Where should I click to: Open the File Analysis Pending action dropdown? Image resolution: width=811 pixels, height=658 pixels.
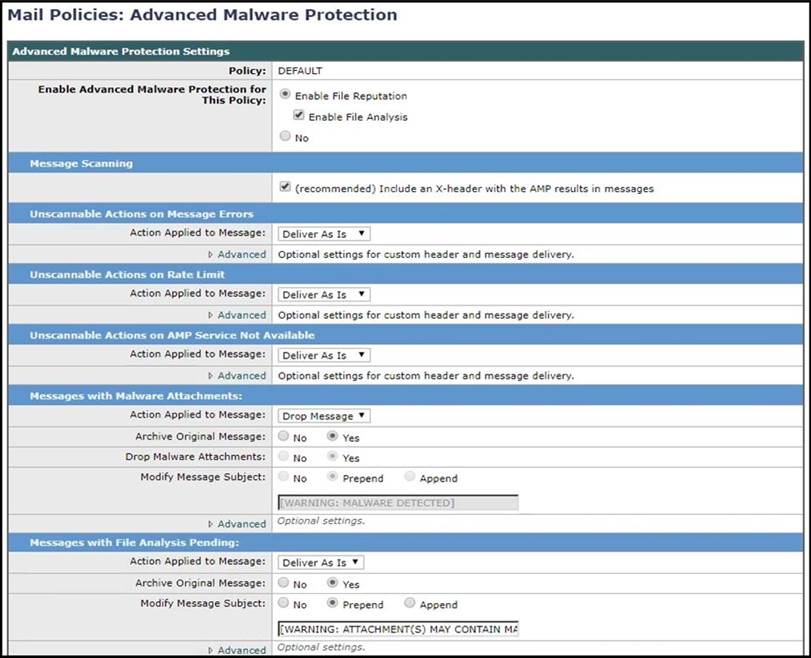[321, 563]
